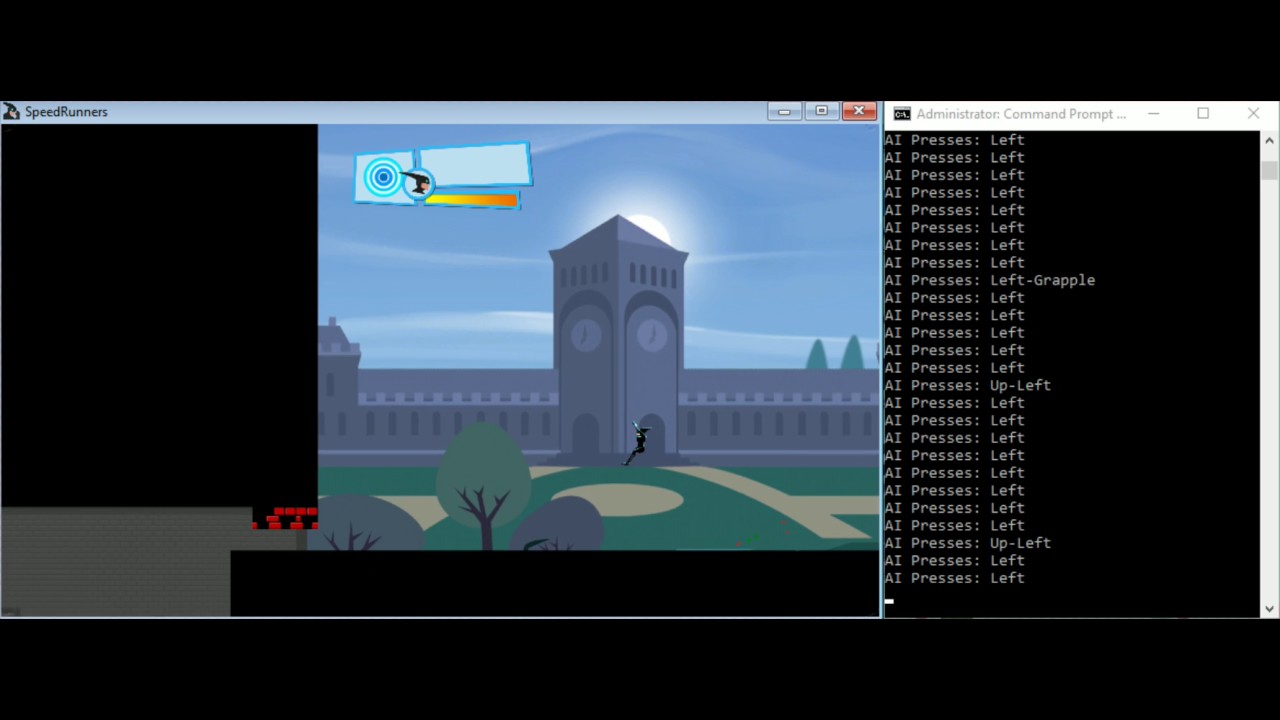Minimize the SpeedRunners window
The image size is (1280, 720).
(784, 111)
